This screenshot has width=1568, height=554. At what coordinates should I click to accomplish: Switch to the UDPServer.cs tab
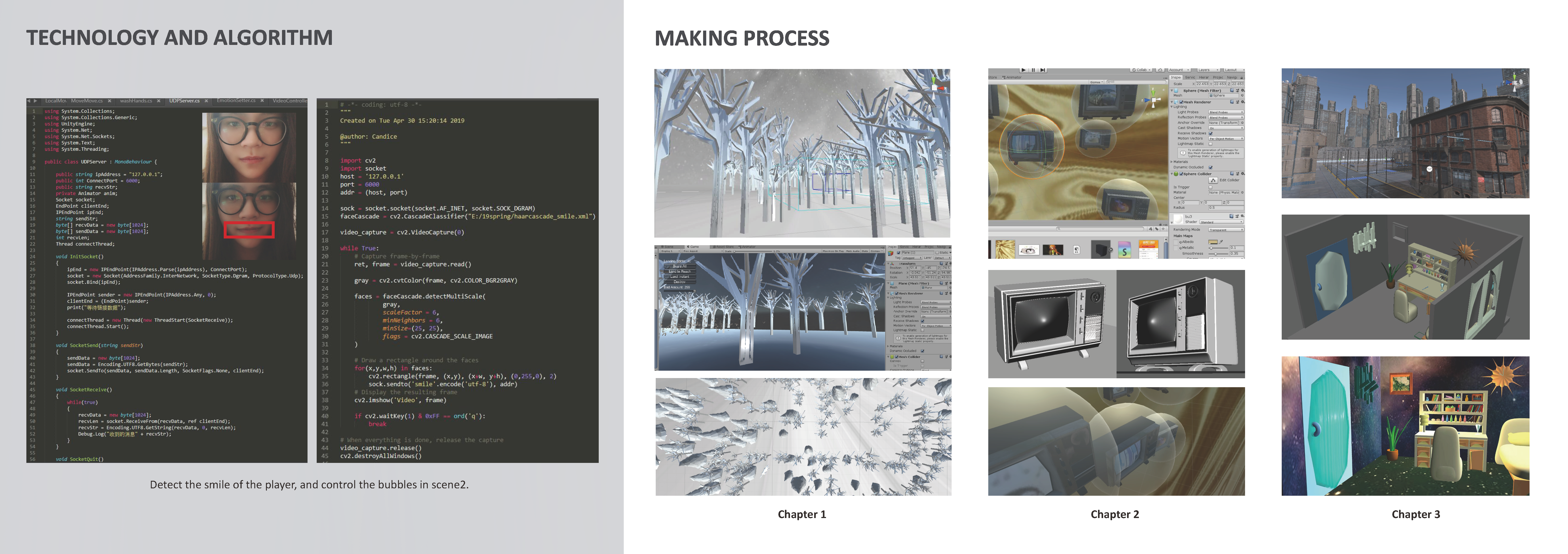(x=184, y=101)
